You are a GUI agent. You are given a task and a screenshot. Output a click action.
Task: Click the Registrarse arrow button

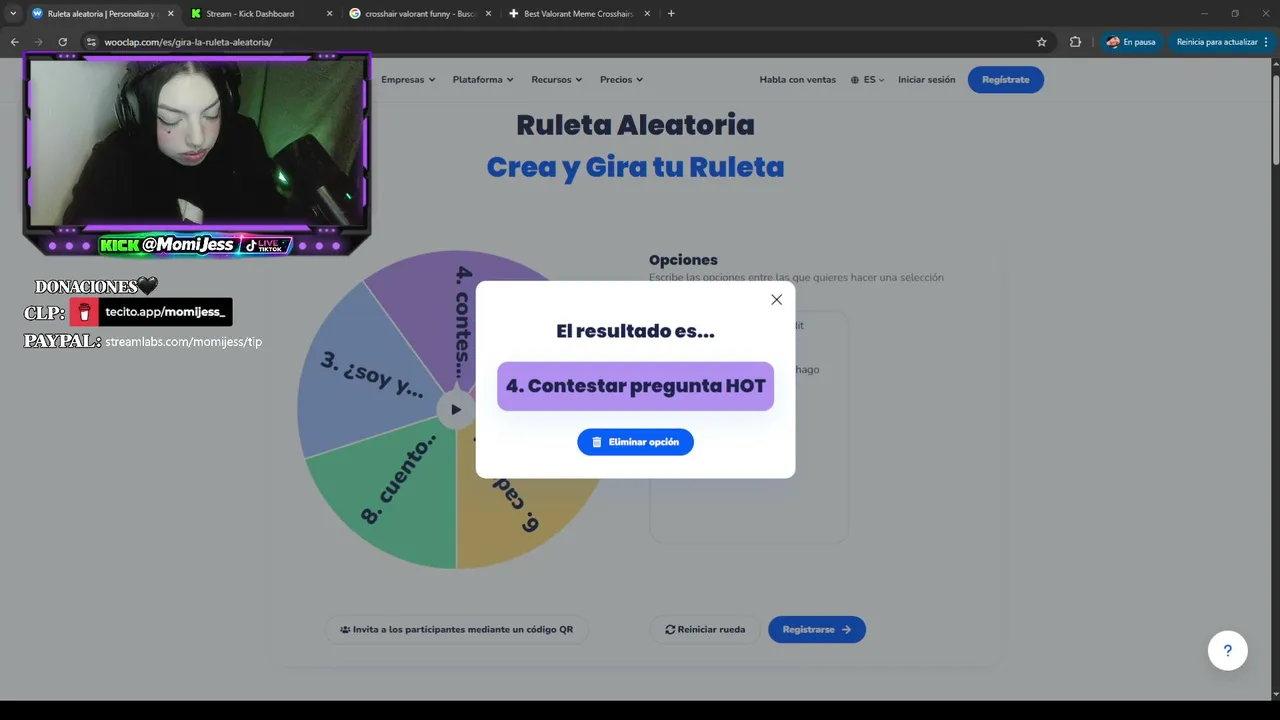[817, 630]
